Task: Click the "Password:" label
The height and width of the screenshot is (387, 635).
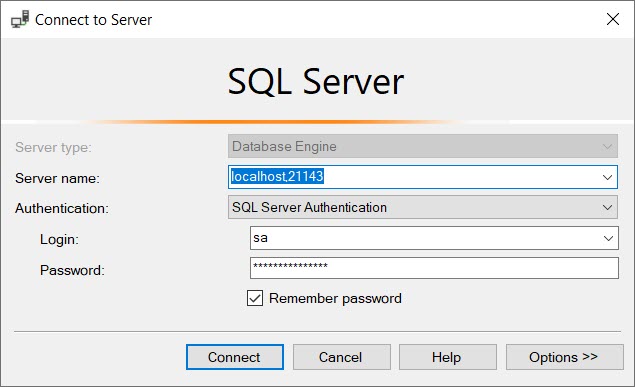Action: coord(72,270)
